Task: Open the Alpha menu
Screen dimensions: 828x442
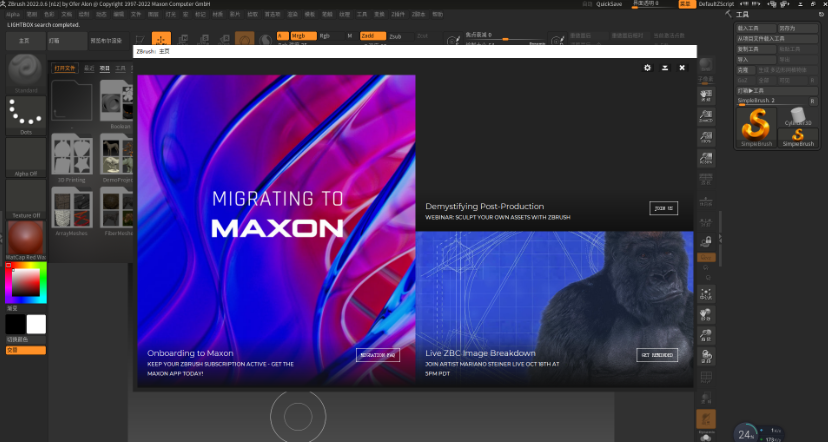Action: [x=13, y=15]
